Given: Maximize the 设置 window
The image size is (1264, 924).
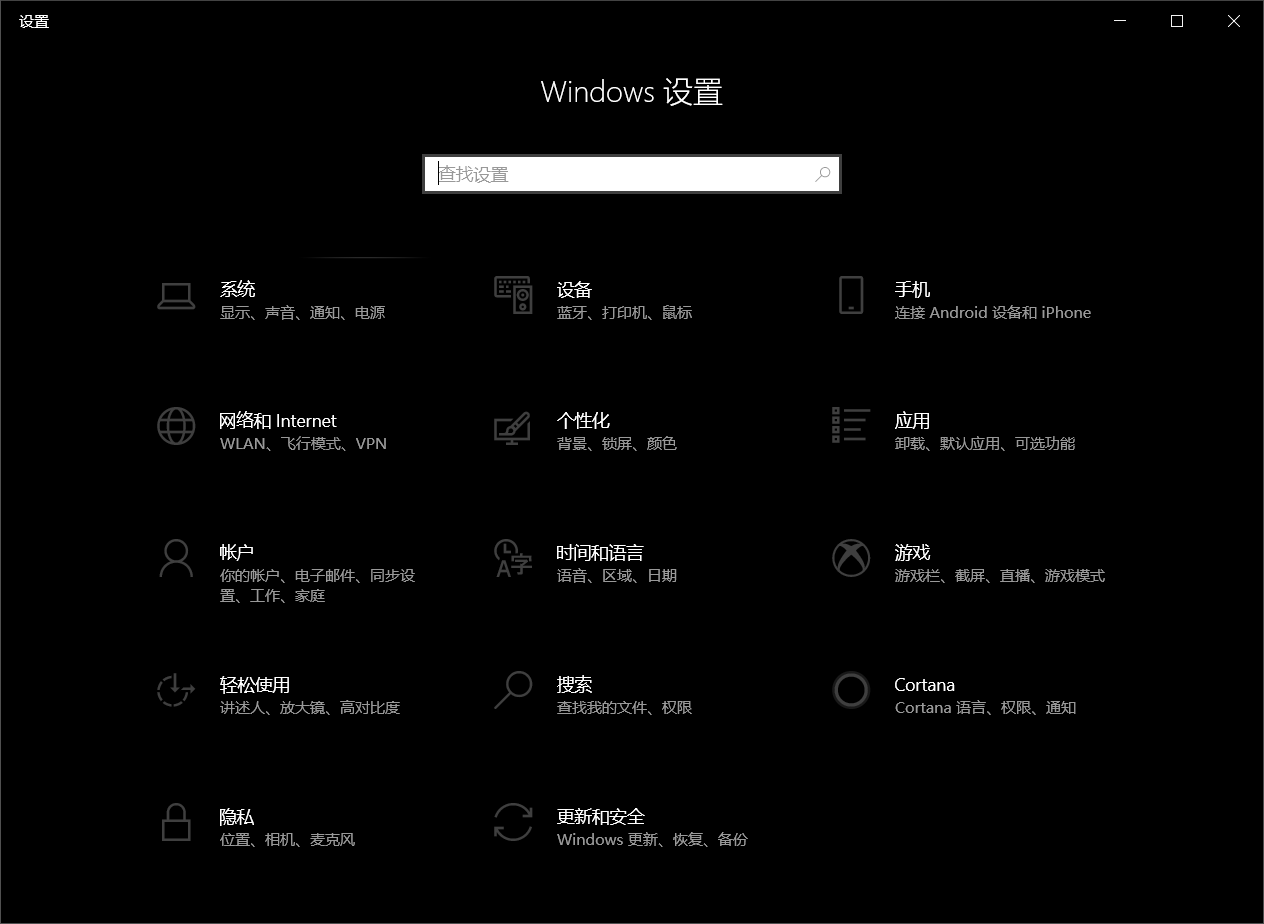Looking at the screenshot, I should 1177,21.
